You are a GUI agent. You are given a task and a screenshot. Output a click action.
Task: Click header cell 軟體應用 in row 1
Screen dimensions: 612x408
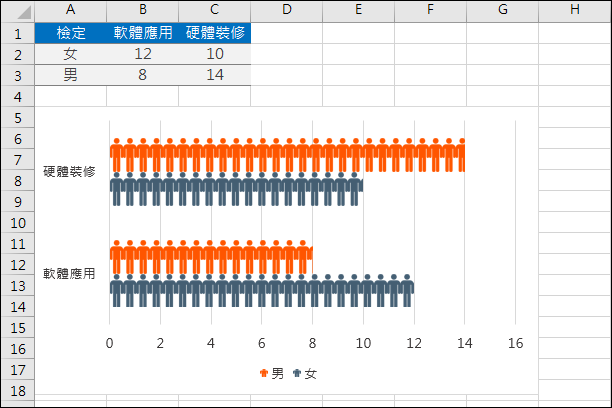click(142, 33)
